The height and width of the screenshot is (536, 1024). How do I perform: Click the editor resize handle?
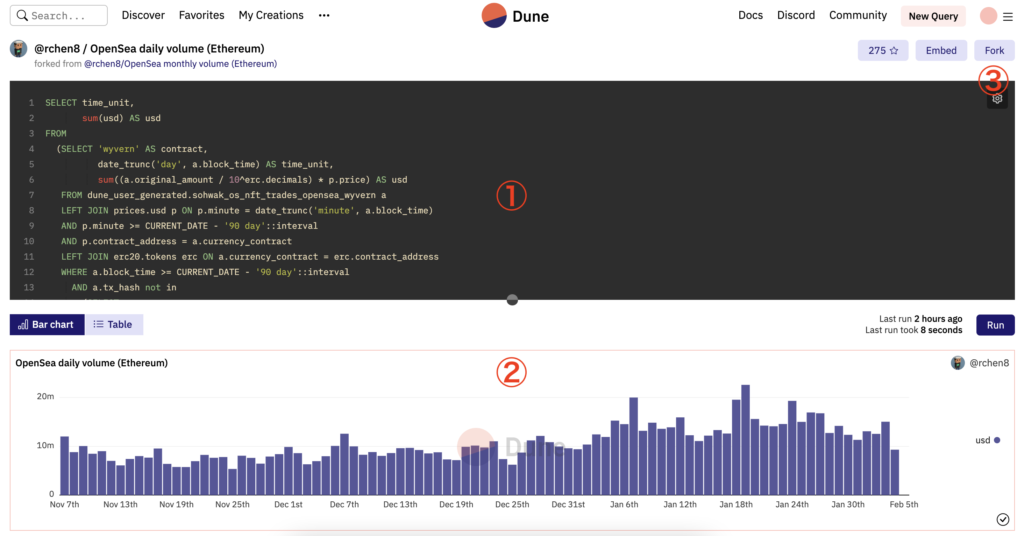point(512,299)
